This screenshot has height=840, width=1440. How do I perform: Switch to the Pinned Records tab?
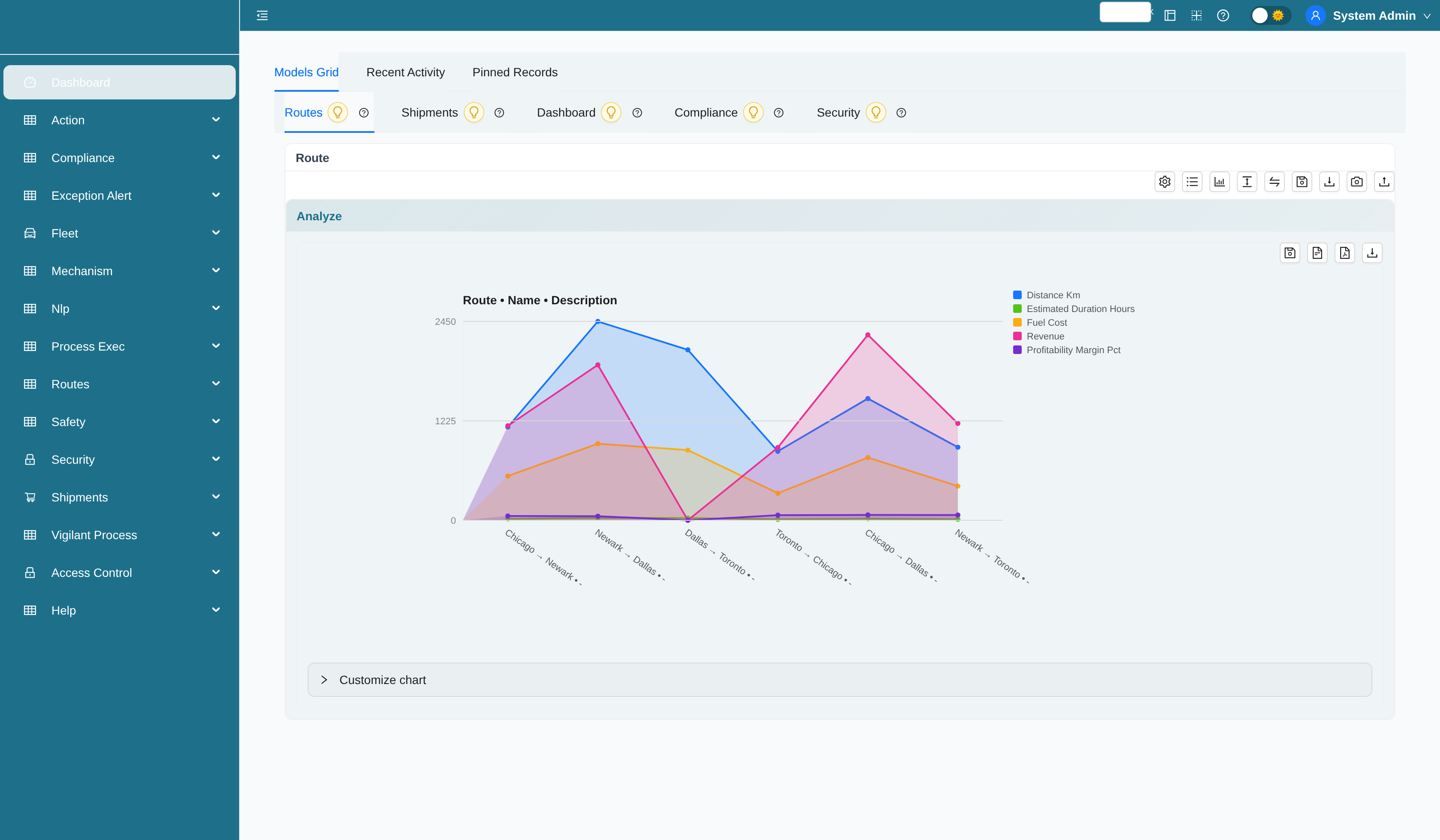(515, 72)
